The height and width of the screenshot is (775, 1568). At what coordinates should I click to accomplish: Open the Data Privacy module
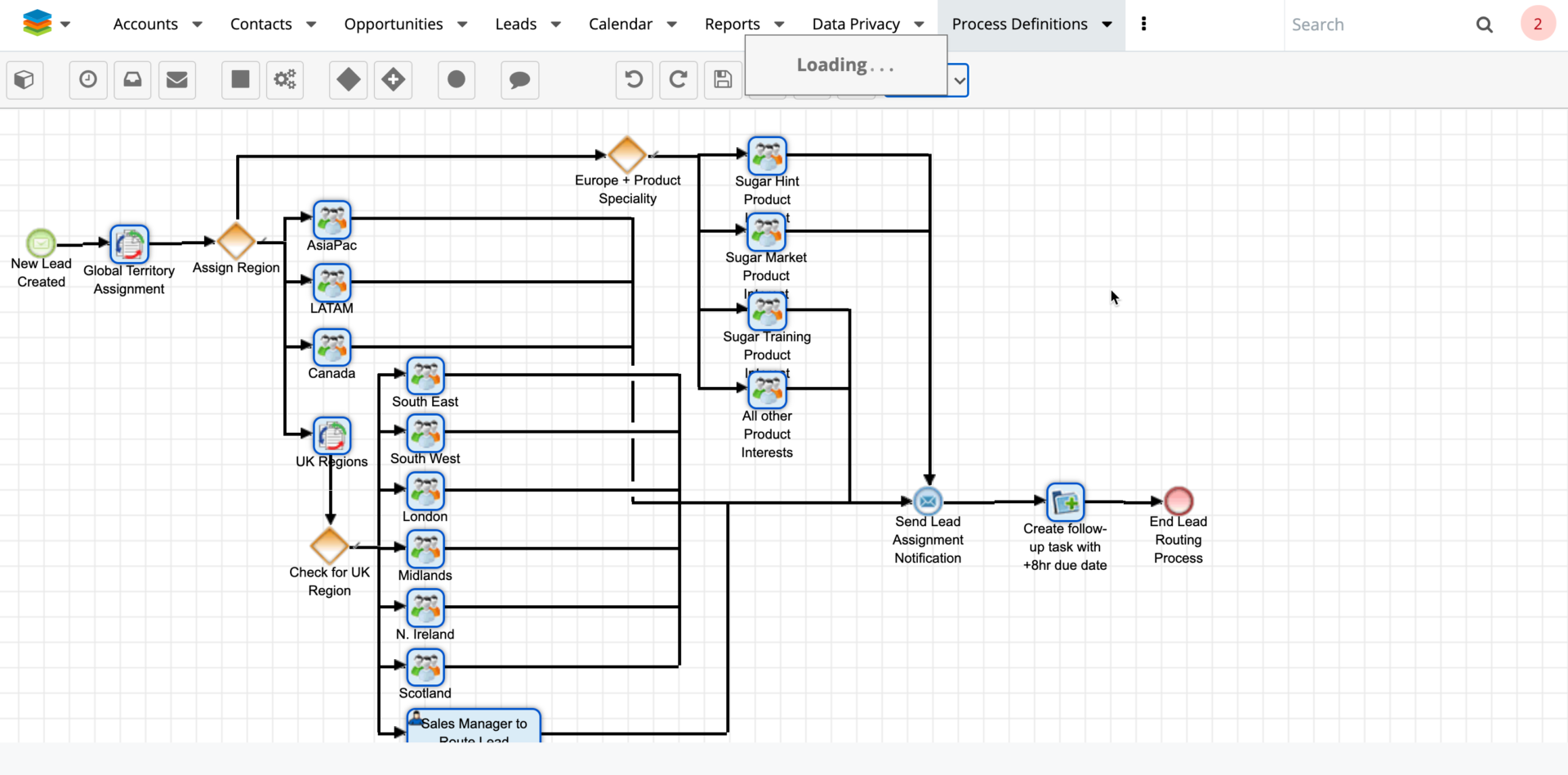point(856,24)
